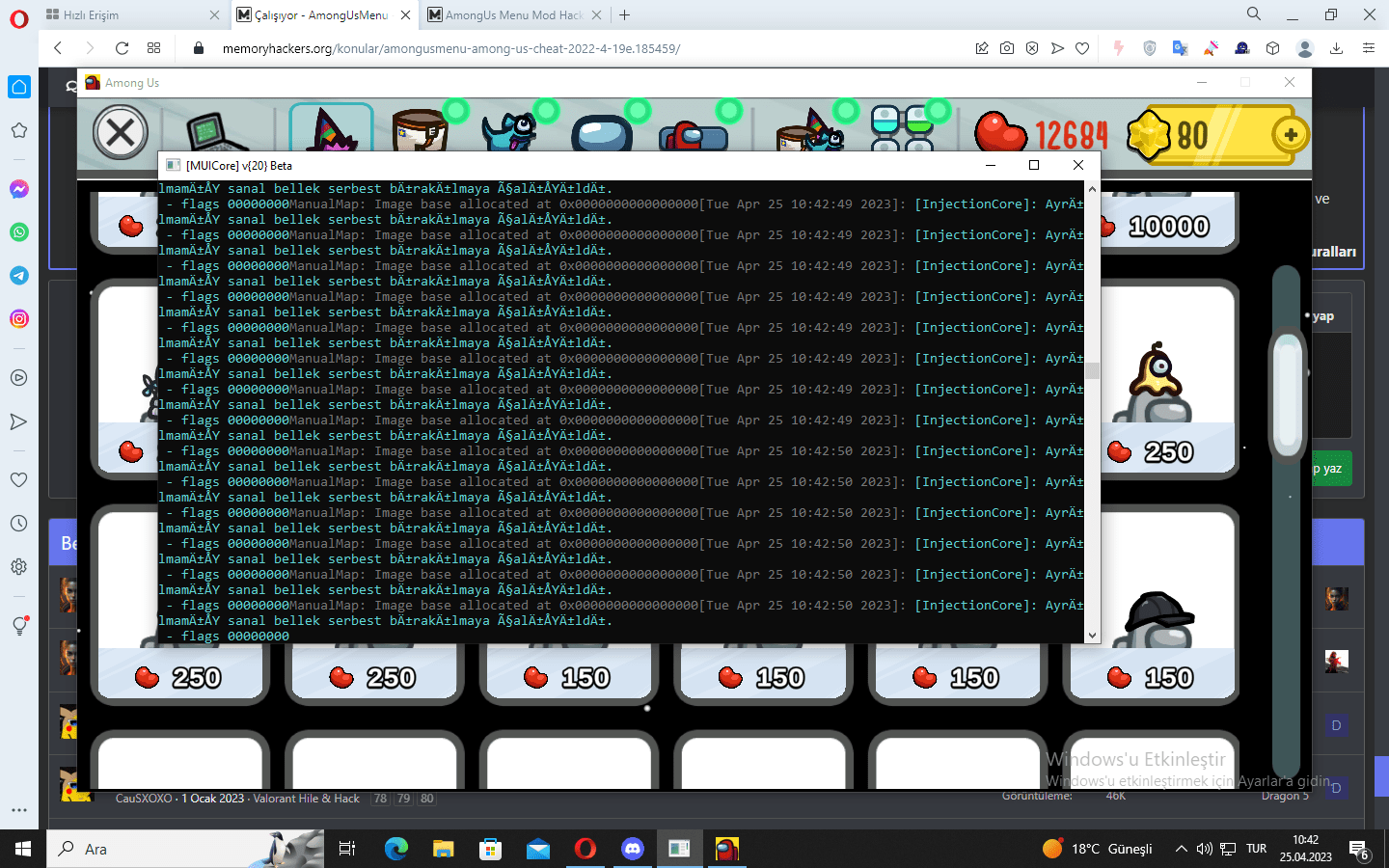Open Opera profile account icon
The width and height of the screenshot is (1389, 868).
point(1305,48)
